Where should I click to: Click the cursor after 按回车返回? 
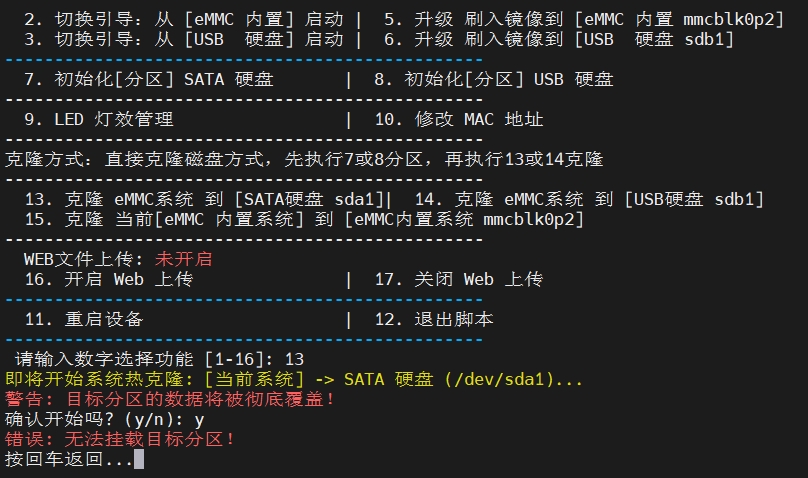[x=139, y=459]
